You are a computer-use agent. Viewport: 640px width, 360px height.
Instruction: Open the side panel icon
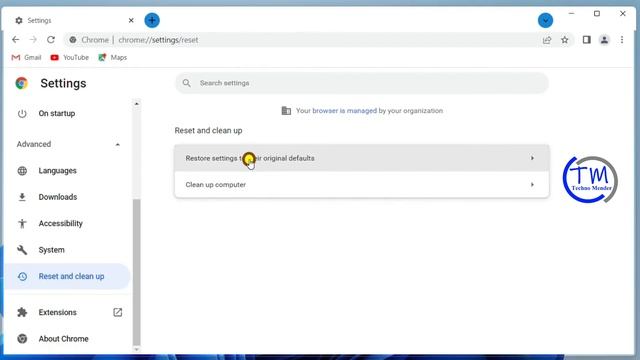pyautogui.click(x=587, y=40)
